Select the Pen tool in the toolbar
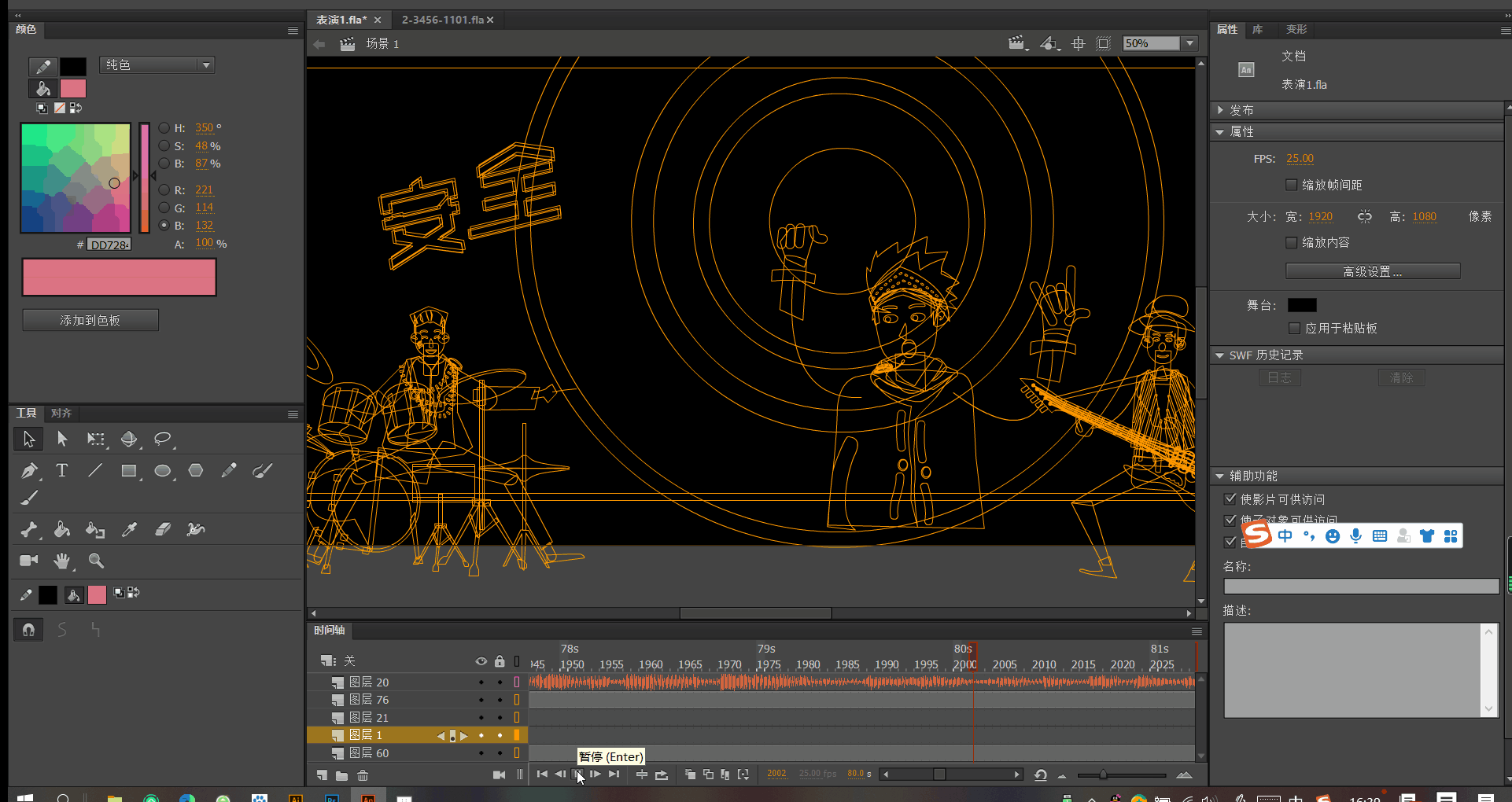The height and width of the screenshot is (802, 1512). pos(29,470)
